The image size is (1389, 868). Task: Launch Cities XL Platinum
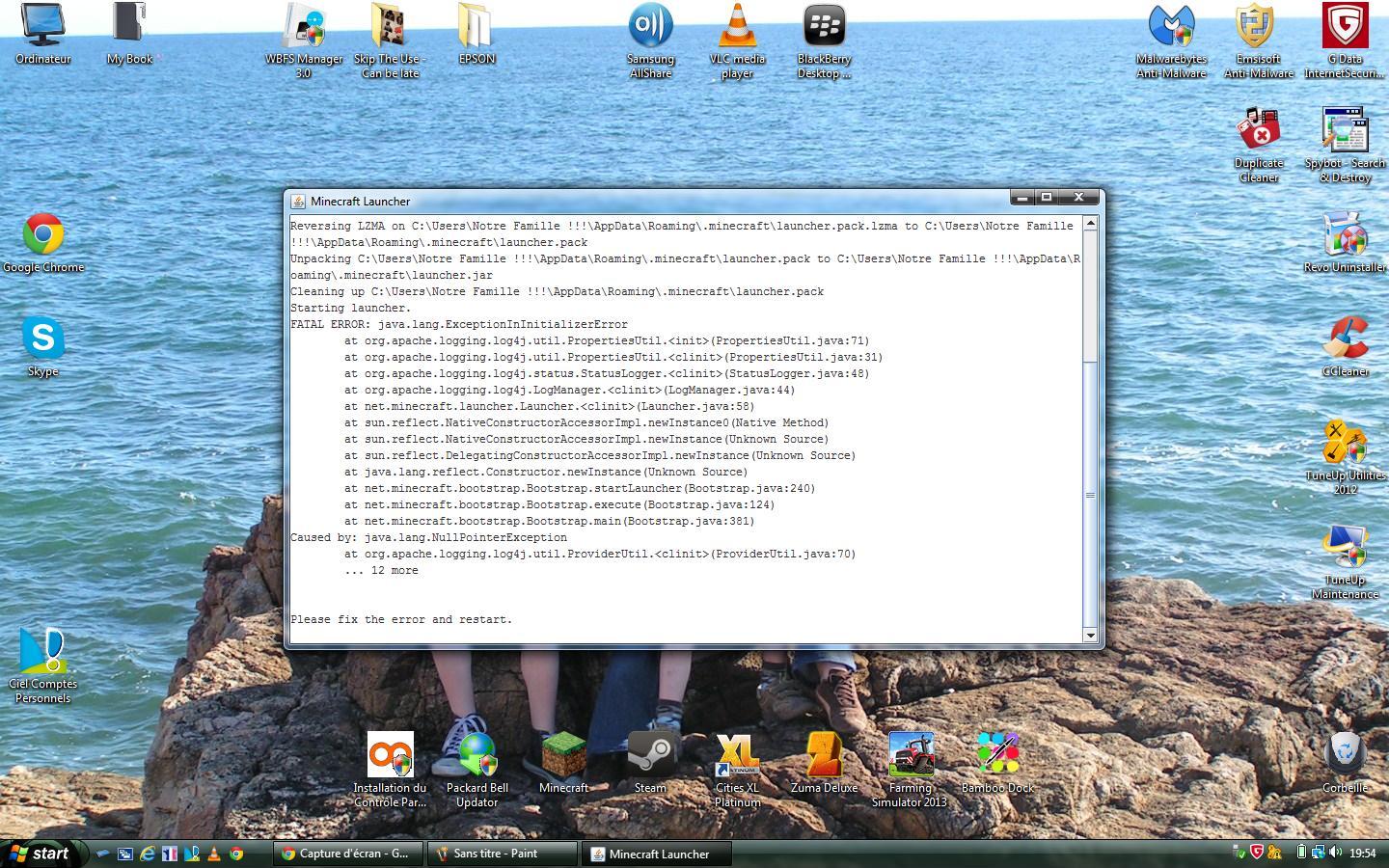[x=737, y=770]
